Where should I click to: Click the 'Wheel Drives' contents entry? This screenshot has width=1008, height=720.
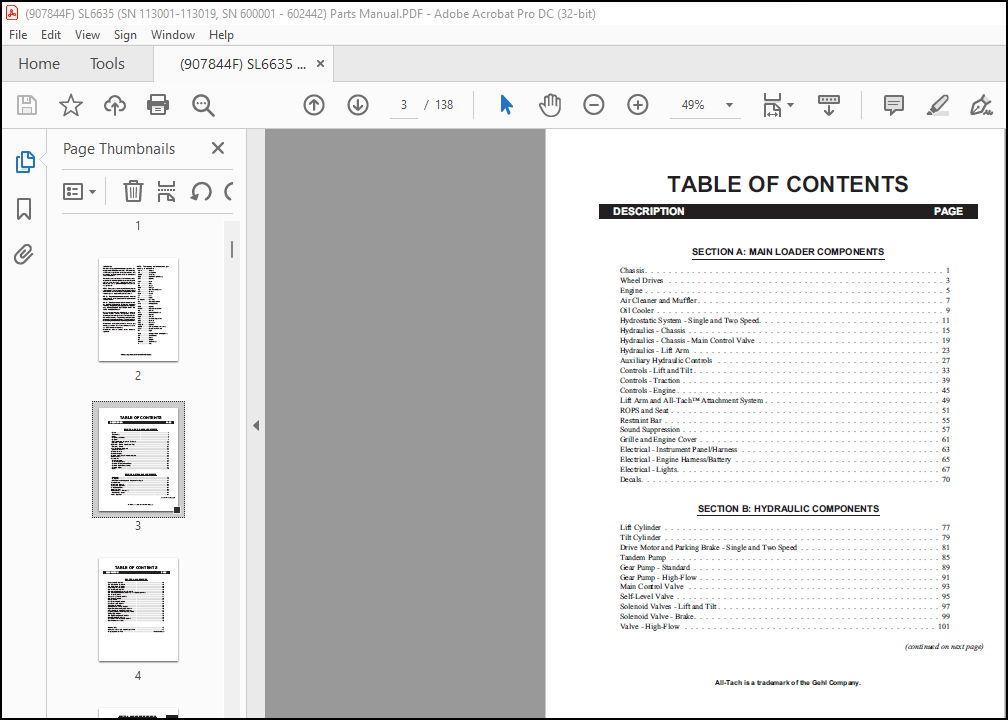pyautogui.click(x=784, y=280)
